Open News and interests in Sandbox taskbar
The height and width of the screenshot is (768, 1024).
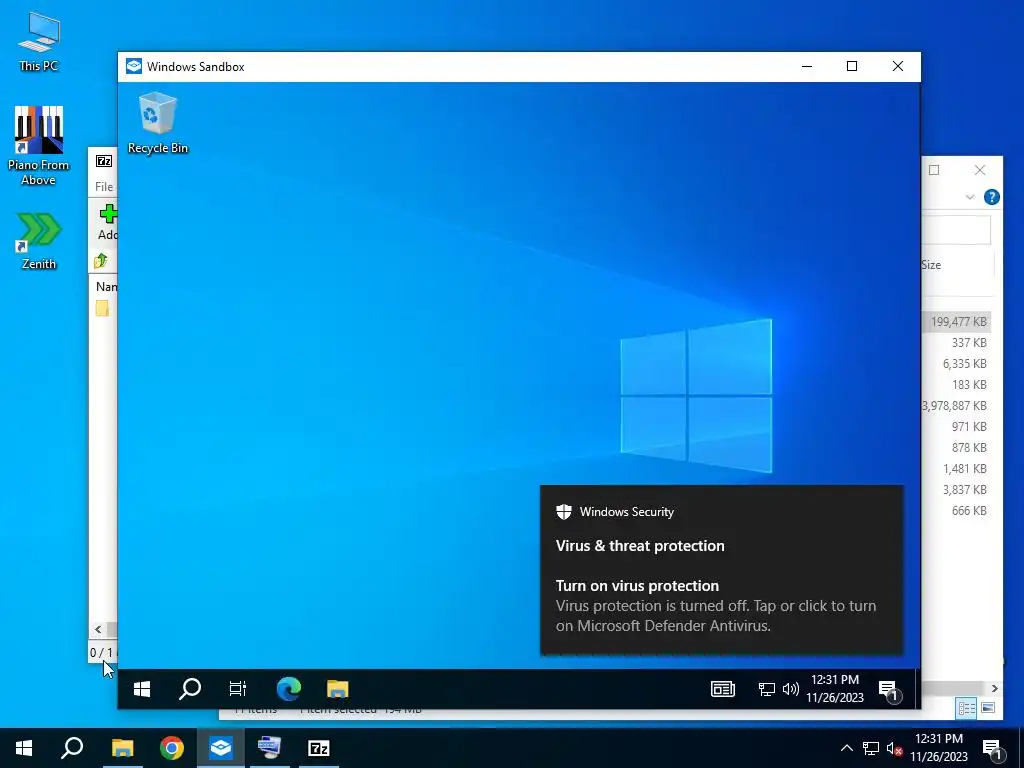[722, 689]
